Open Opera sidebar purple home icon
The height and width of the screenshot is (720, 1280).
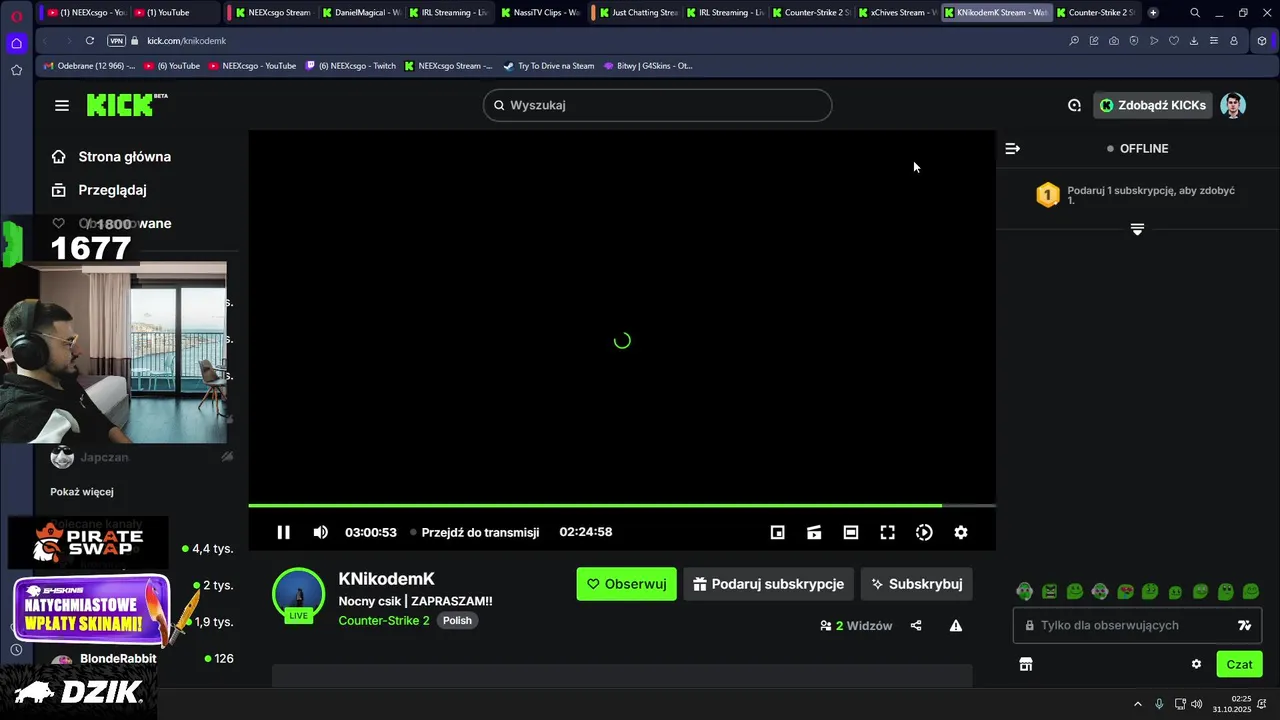coord(16,43)
